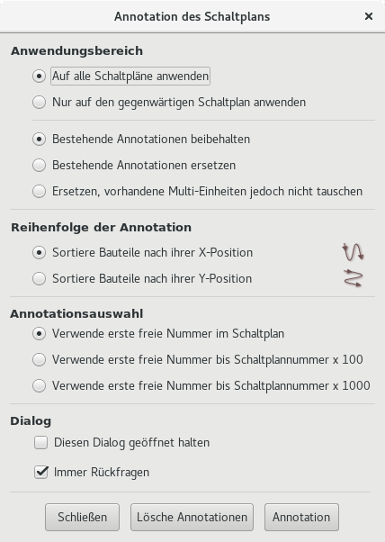Screen dimensions: 385x542
Task: Click the 'Lösche Annotationen' button
Action: [x=192, y=517]
